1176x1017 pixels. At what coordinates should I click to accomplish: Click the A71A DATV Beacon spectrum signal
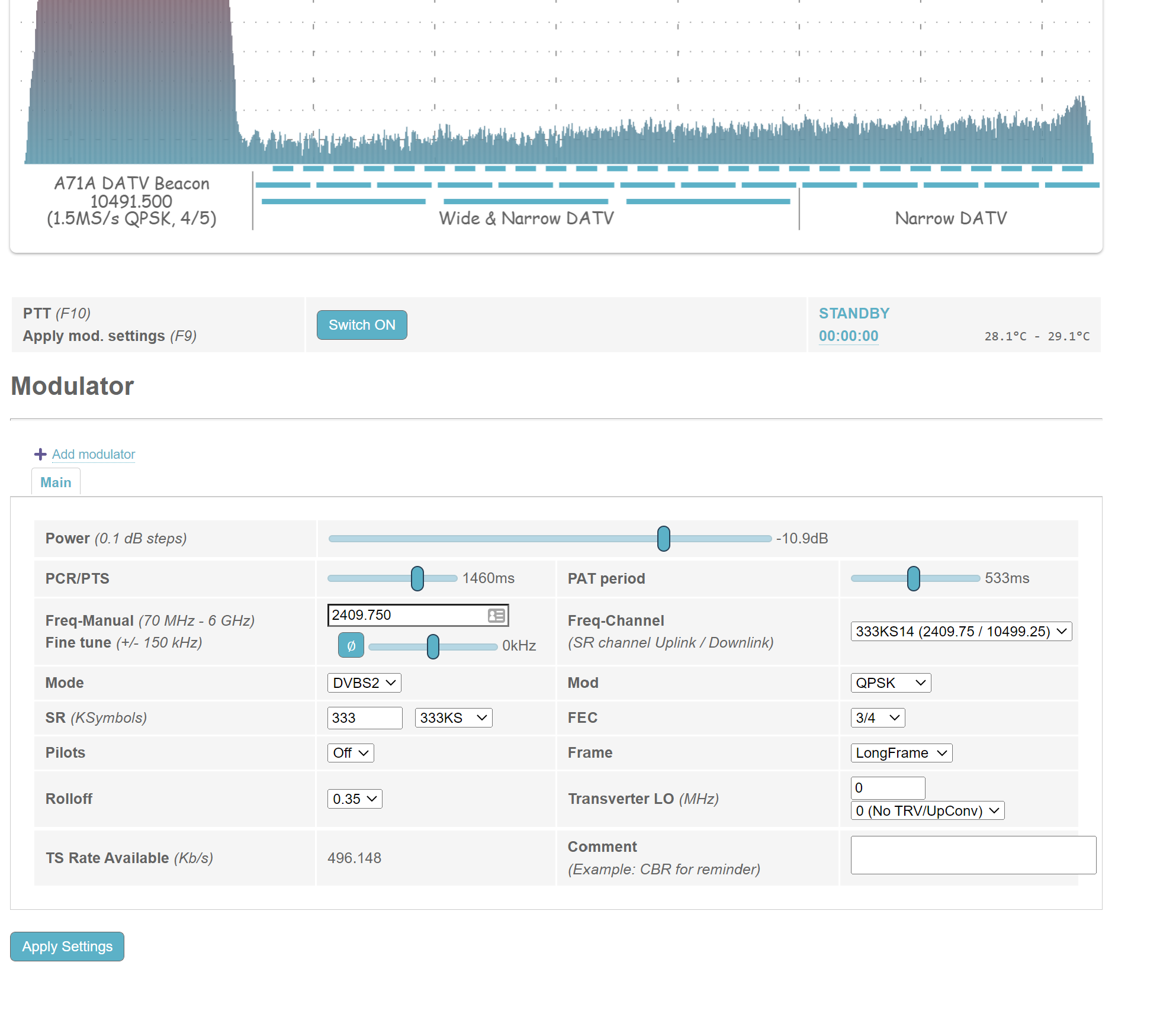click(x=133, y=82)
